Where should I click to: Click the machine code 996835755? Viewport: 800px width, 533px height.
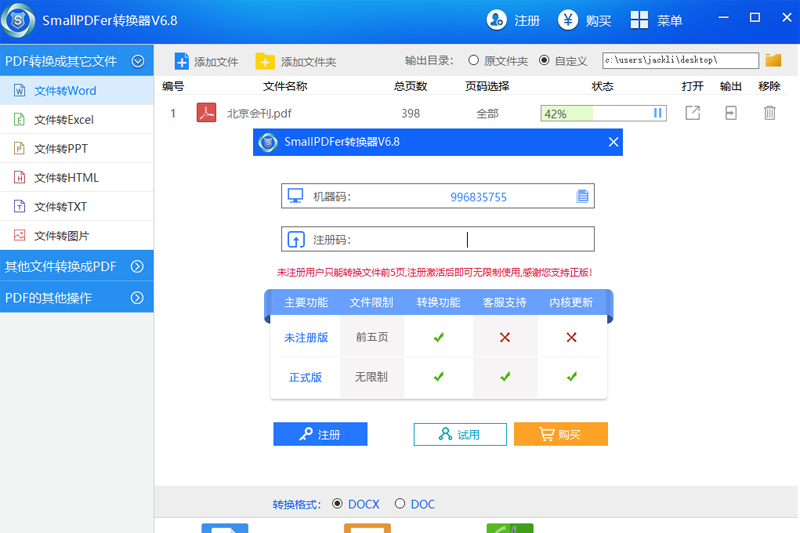[x=478, y=197]
